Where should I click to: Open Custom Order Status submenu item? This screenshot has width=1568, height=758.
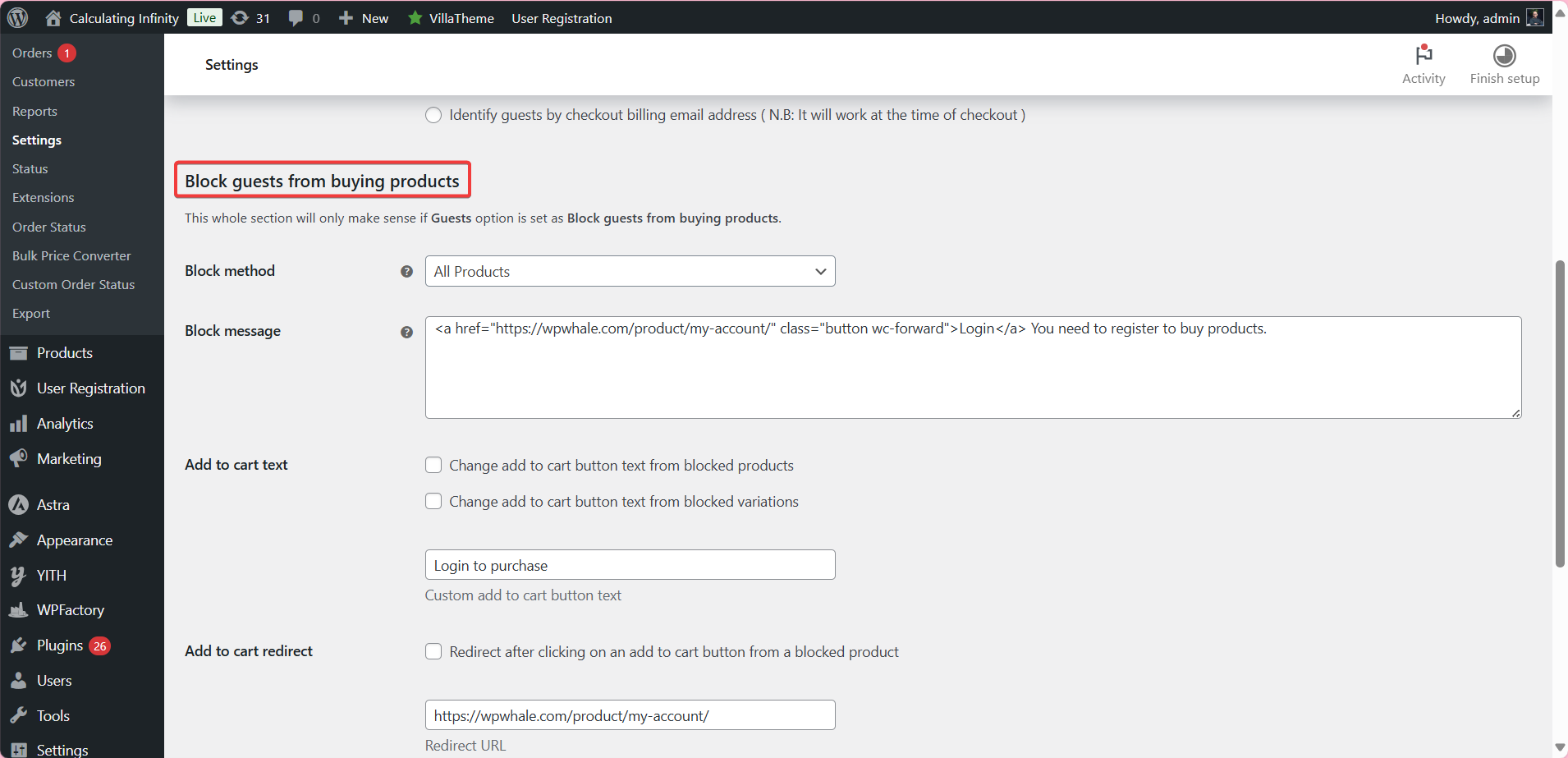73,284
